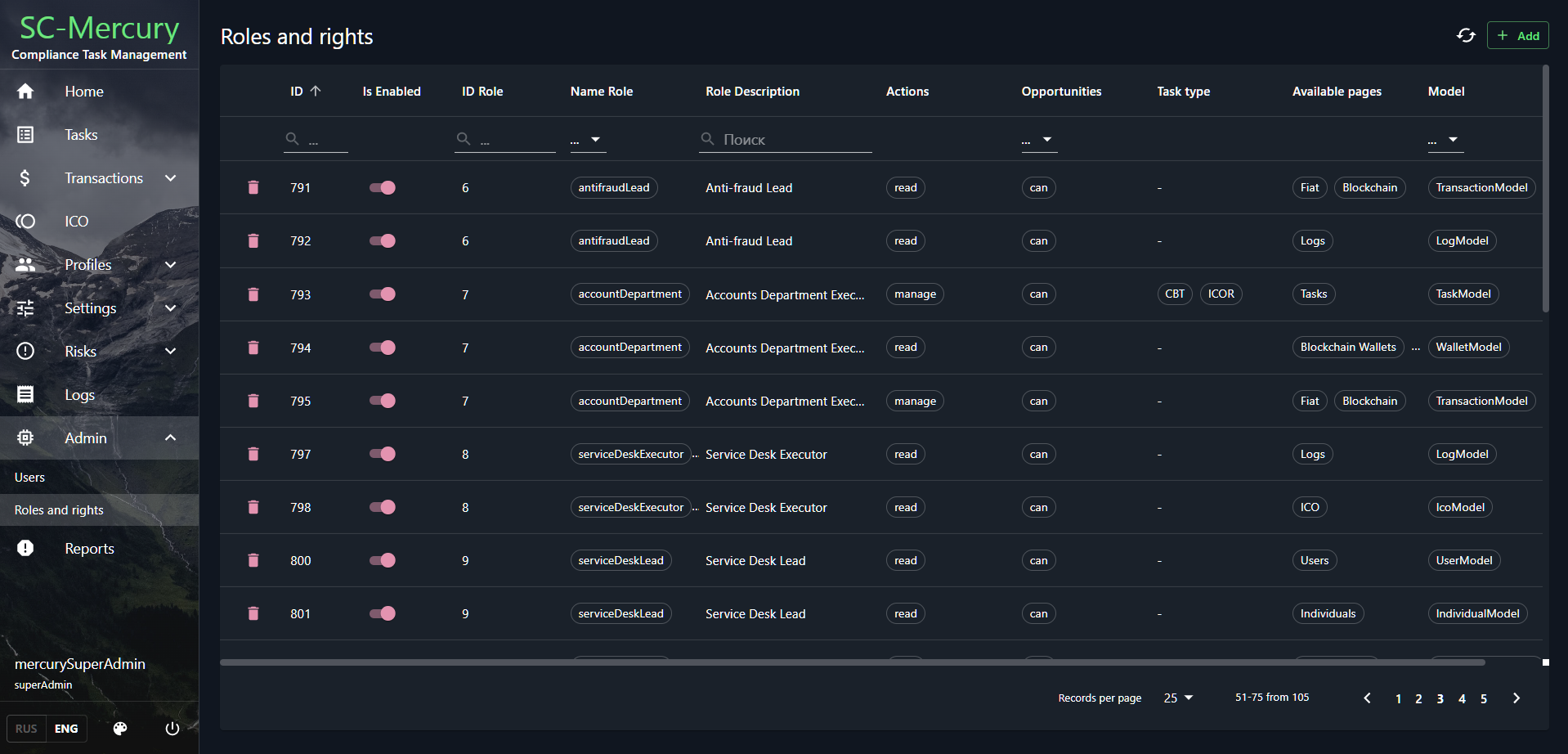Switch language to RUS
1568x754 pixels.
pyautogui.click(x=26, y=729)
